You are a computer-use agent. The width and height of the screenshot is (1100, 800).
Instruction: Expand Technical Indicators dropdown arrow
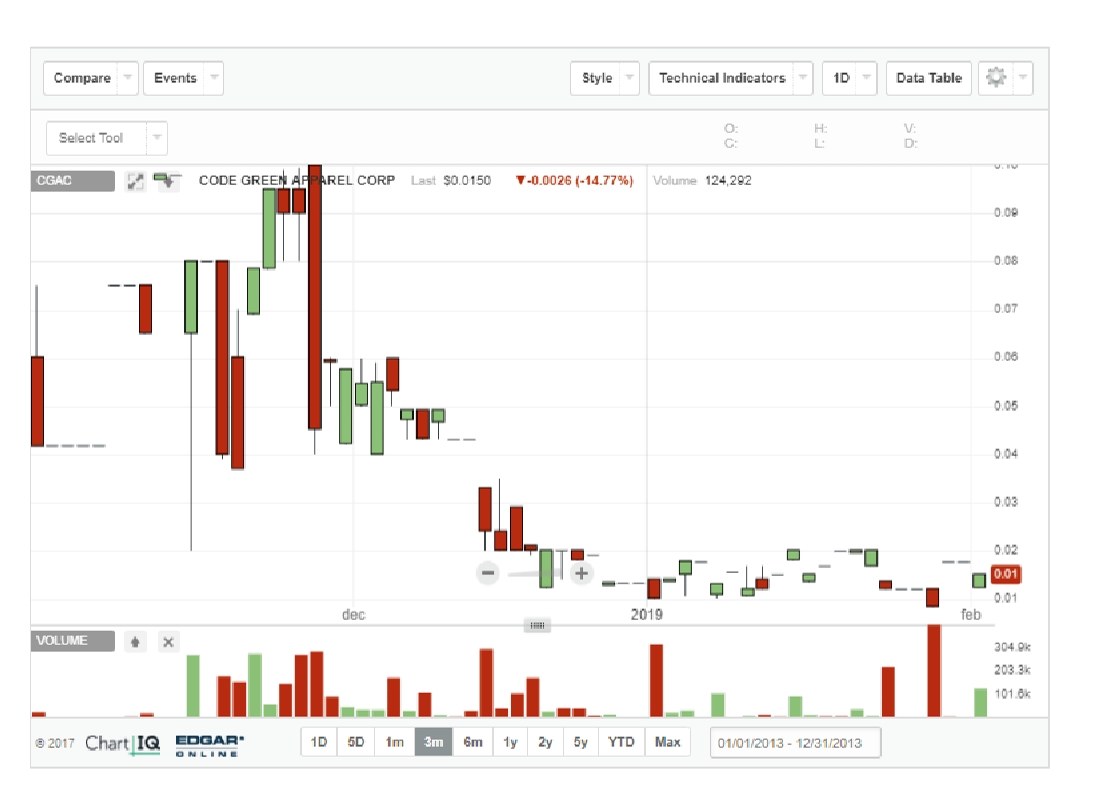[803, 78]
